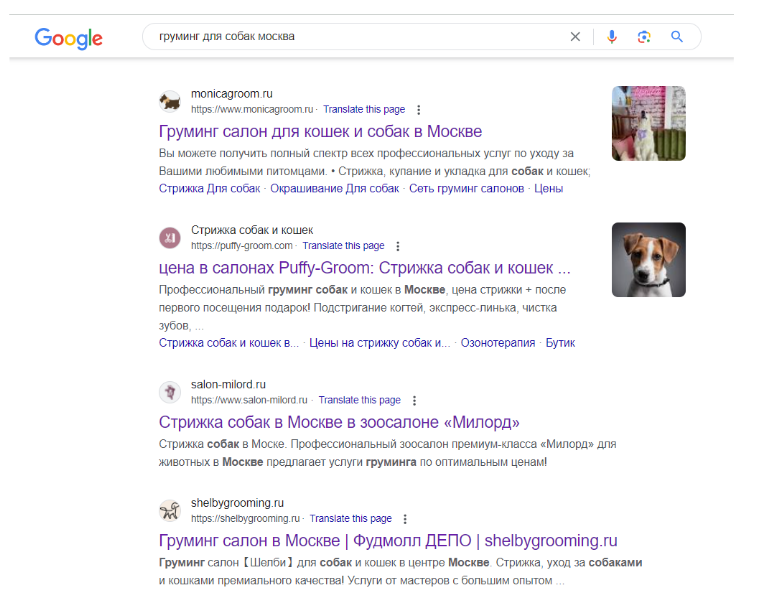This screenshot has width=762, height=599.
Task: Open the 'Стрижка собак и кошек в...' sitelink
Action: [229, 343]
